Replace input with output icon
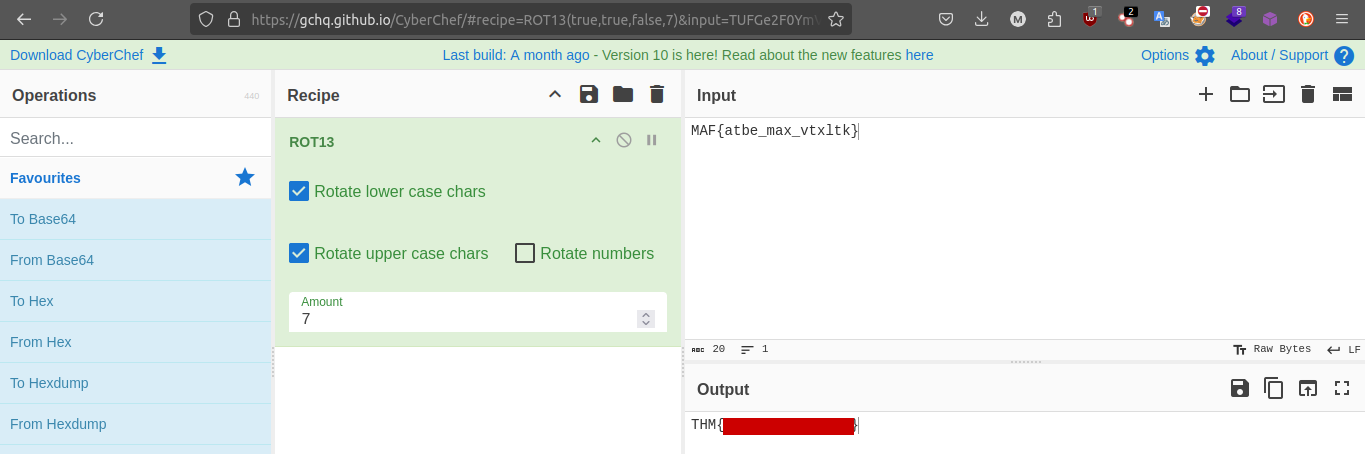1365x454 pixels. coord(1307,388)
